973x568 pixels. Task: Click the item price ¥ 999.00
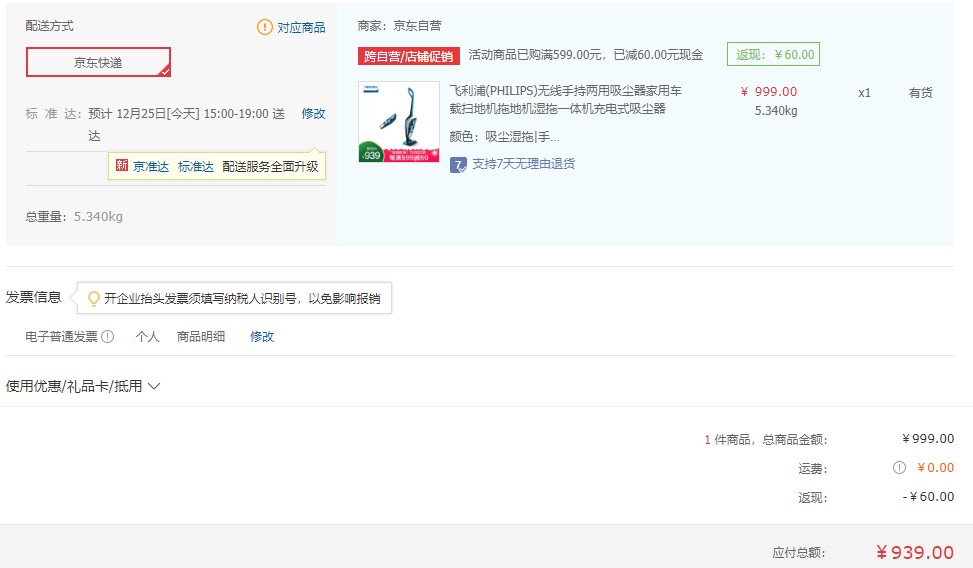769,92
